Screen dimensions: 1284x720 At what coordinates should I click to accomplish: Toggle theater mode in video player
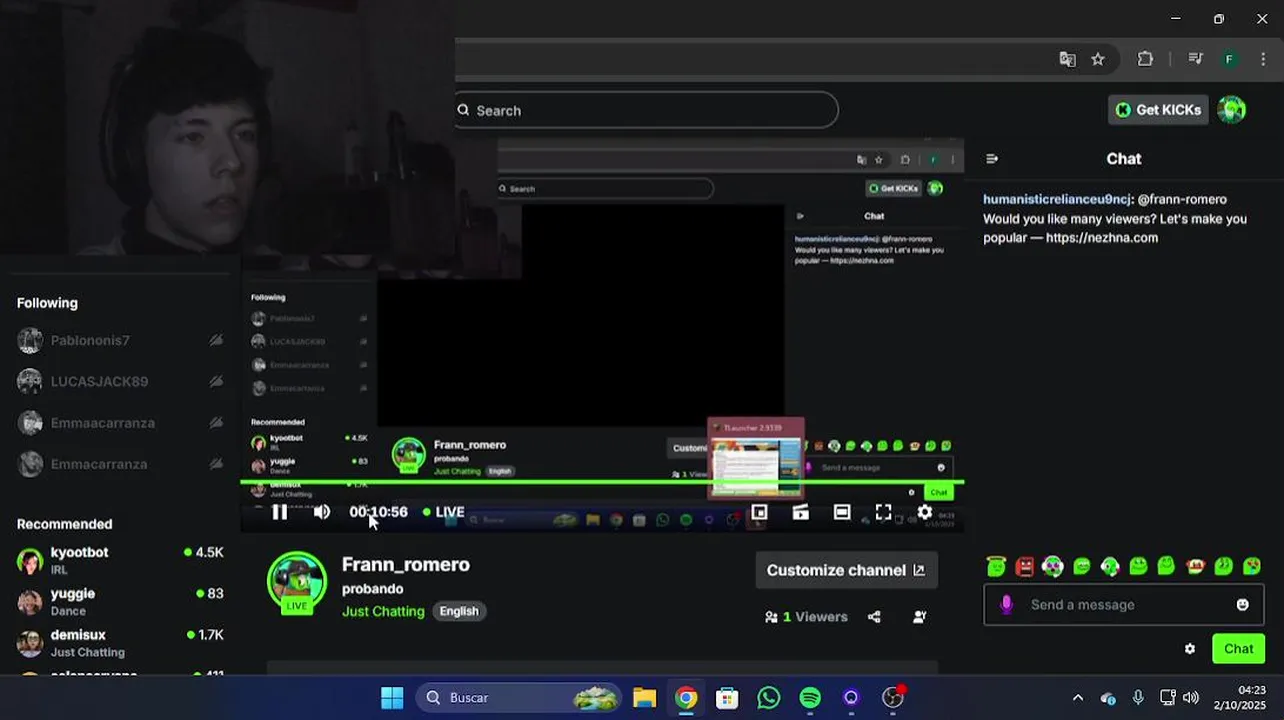[x=842, y=512]
